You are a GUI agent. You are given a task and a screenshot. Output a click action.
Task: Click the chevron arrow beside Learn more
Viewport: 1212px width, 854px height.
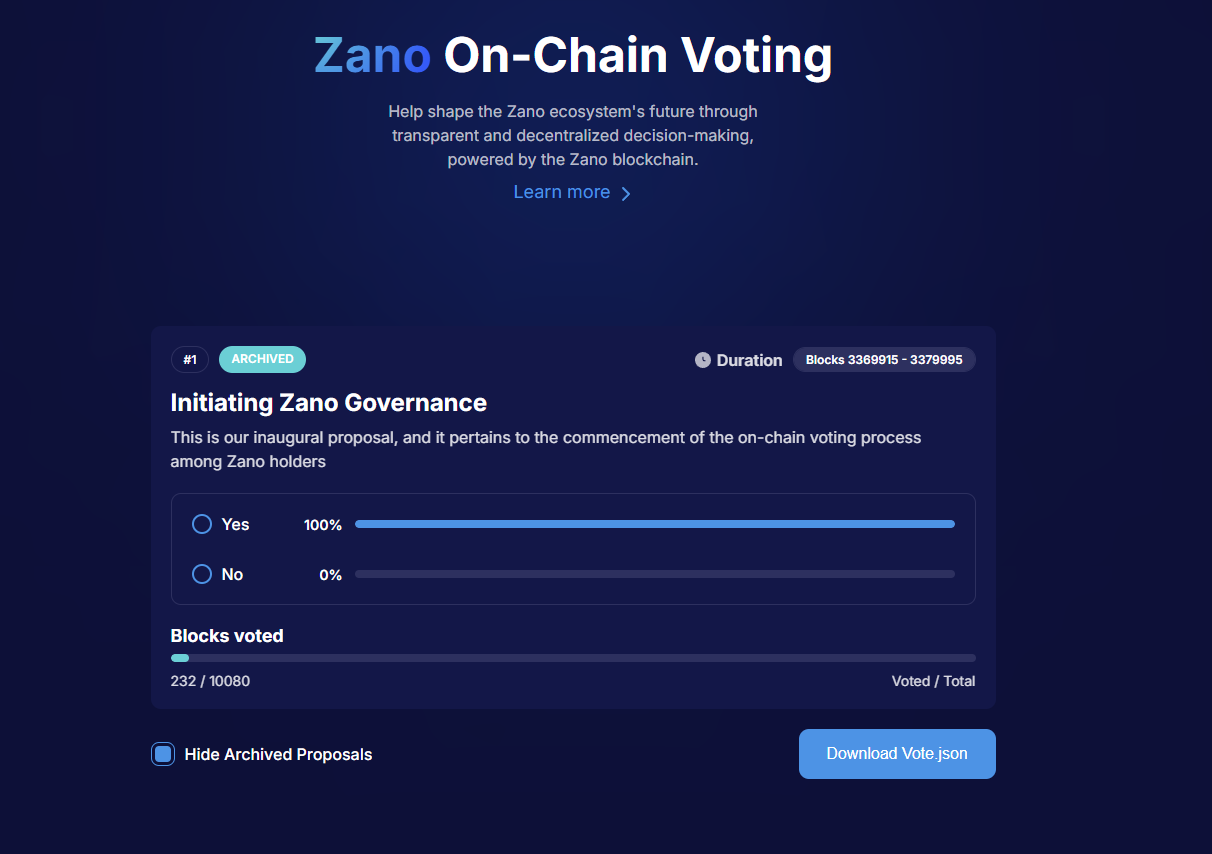point(626,194)
